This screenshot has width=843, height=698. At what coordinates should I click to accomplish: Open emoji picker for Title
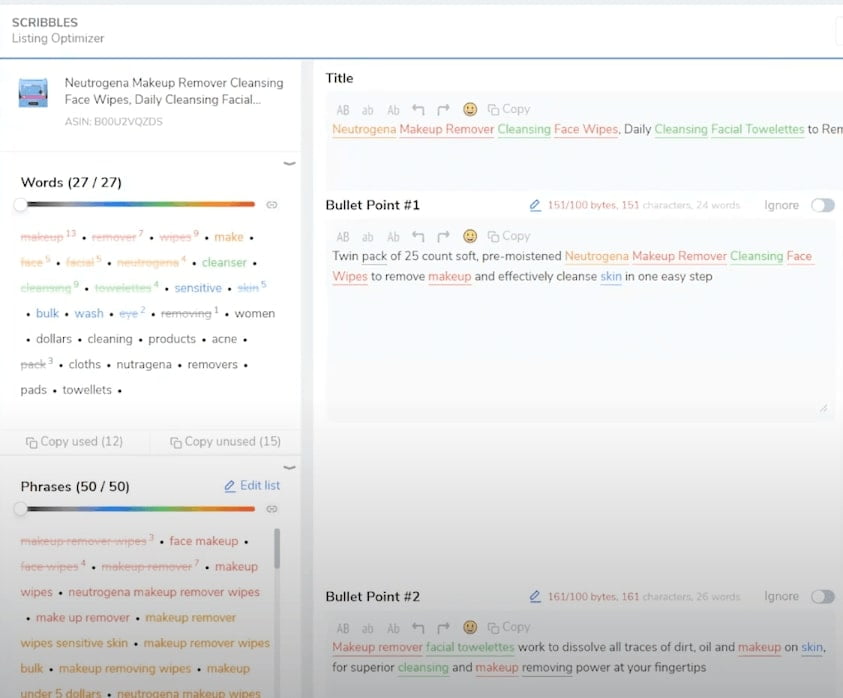point(470,109)
